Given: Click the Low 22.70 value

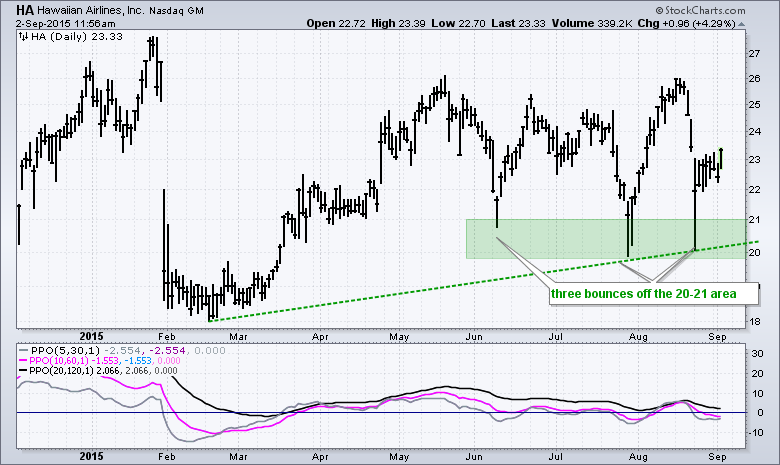Looking at the screenshot, I should (x=458, y=23).
